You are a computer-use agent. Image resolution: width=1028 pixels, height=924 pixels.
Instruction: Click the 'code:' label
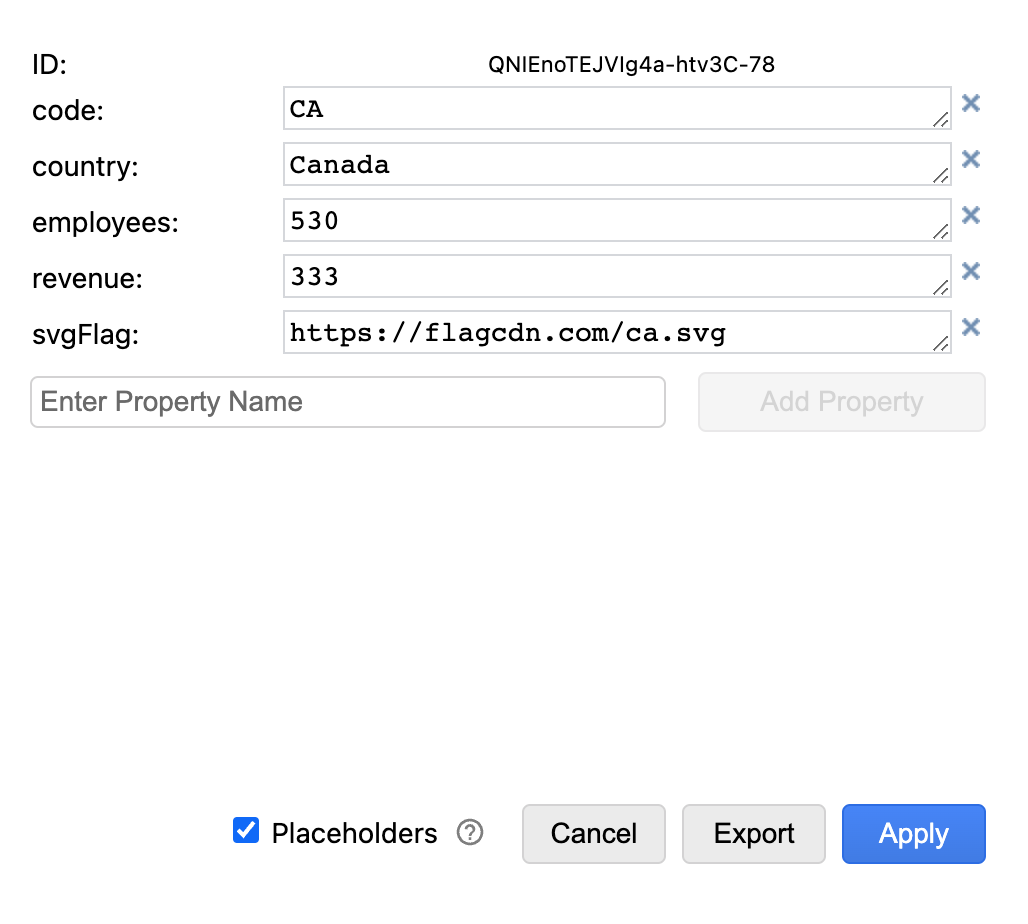pos(68,110)
